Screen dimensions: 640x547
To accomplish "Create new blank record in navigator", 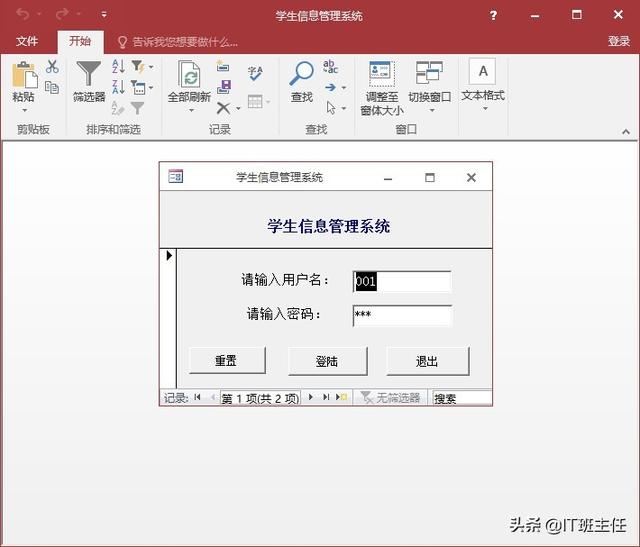I will click(341, 397).
